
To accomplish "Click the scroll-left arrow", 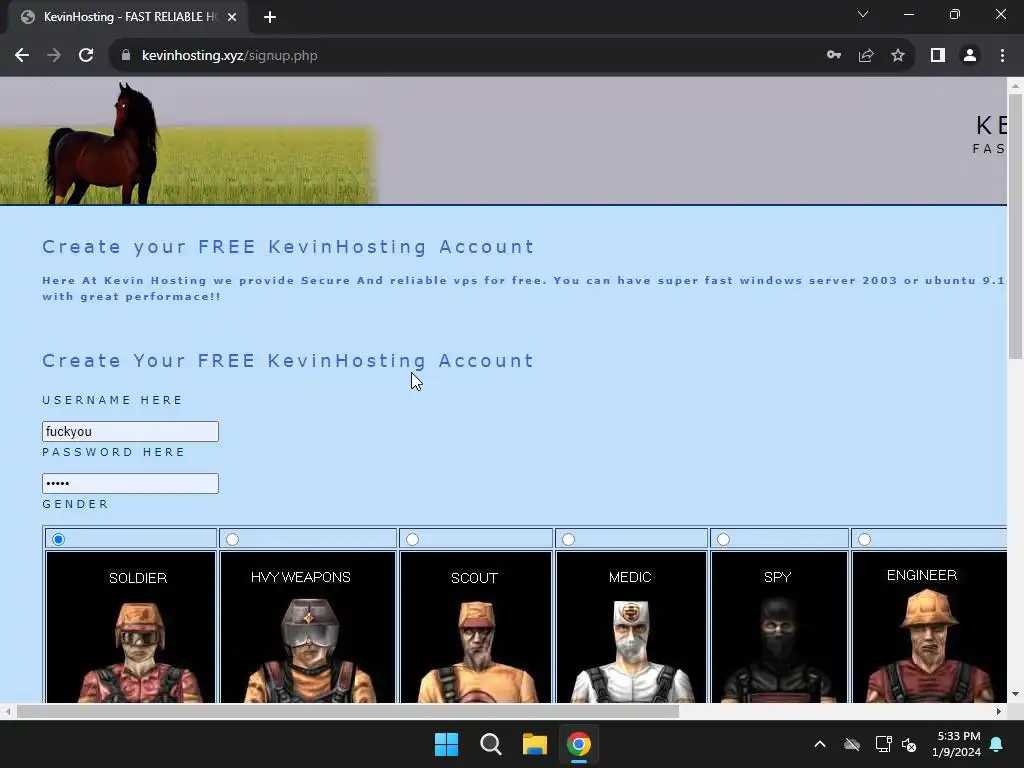I will (x=8, y=711).
